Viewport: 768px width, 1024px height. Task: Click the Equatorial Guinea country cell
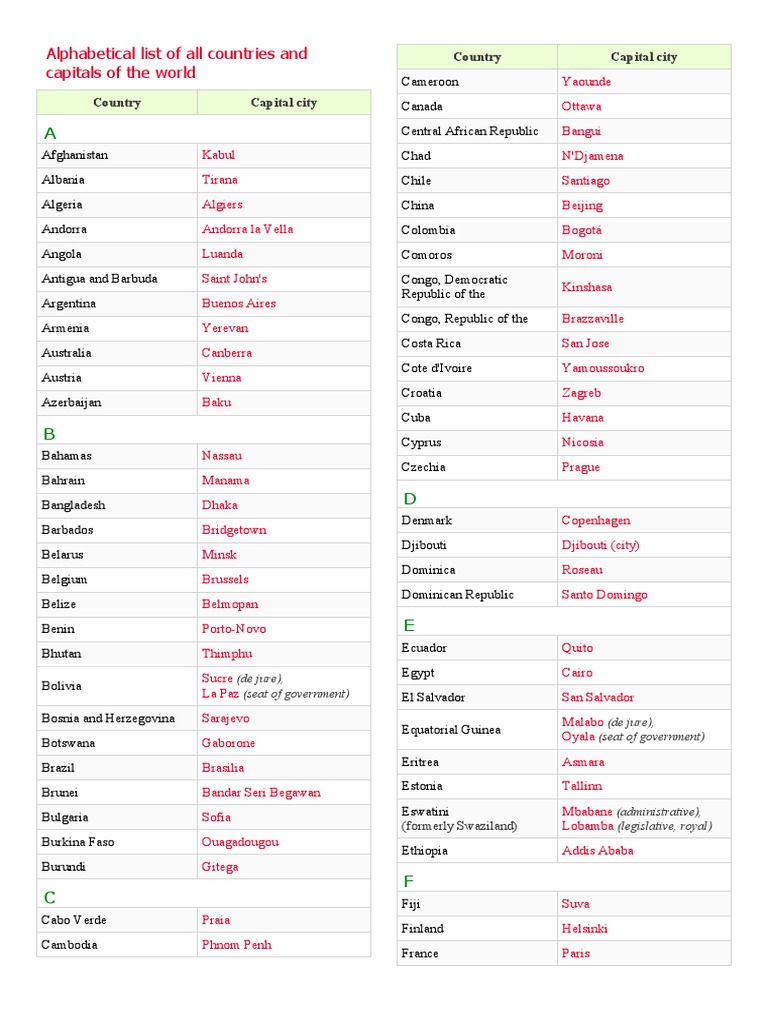[451, 730]
